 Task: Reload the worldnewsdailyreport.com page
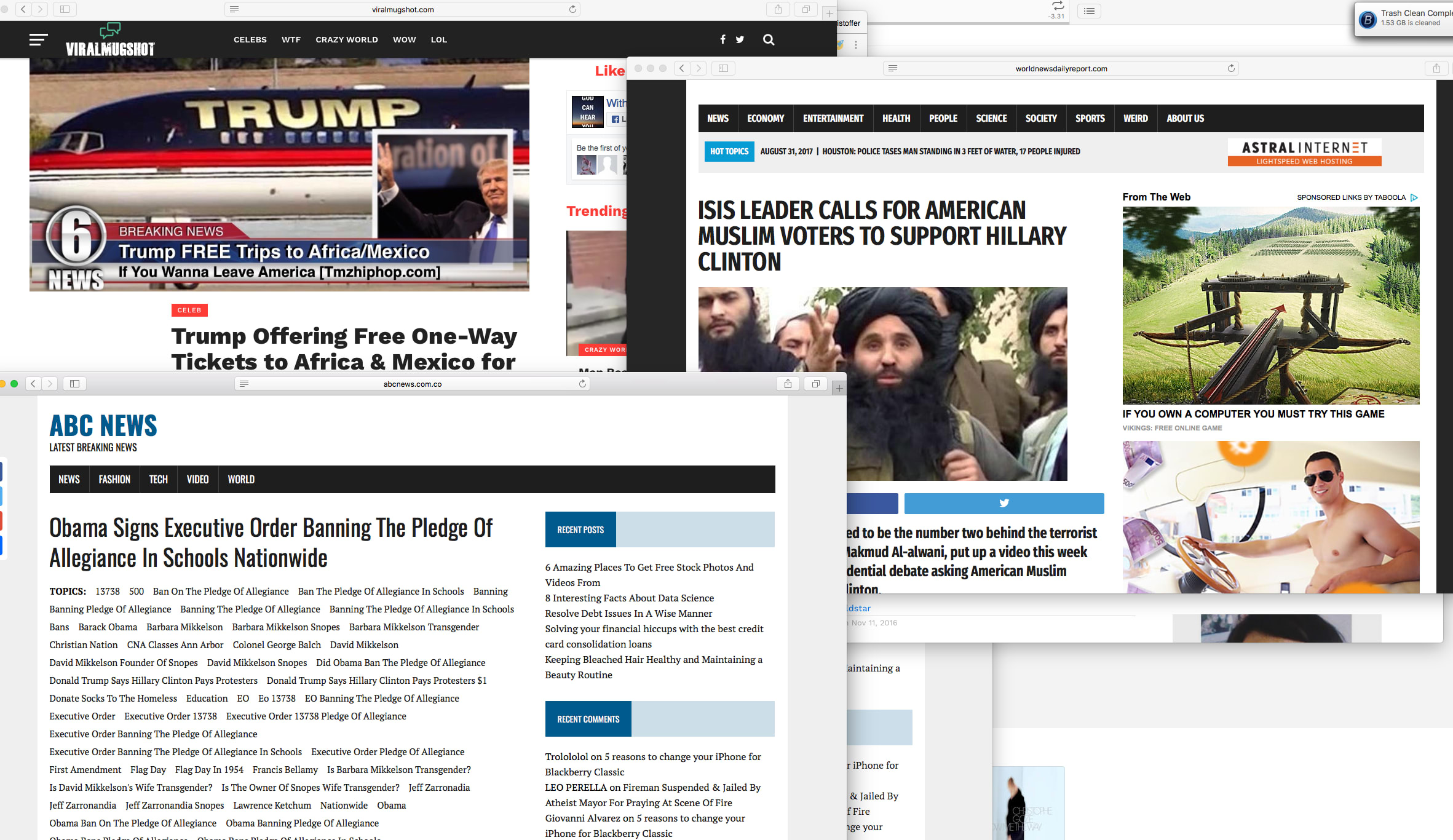[x=1231, y=68]
